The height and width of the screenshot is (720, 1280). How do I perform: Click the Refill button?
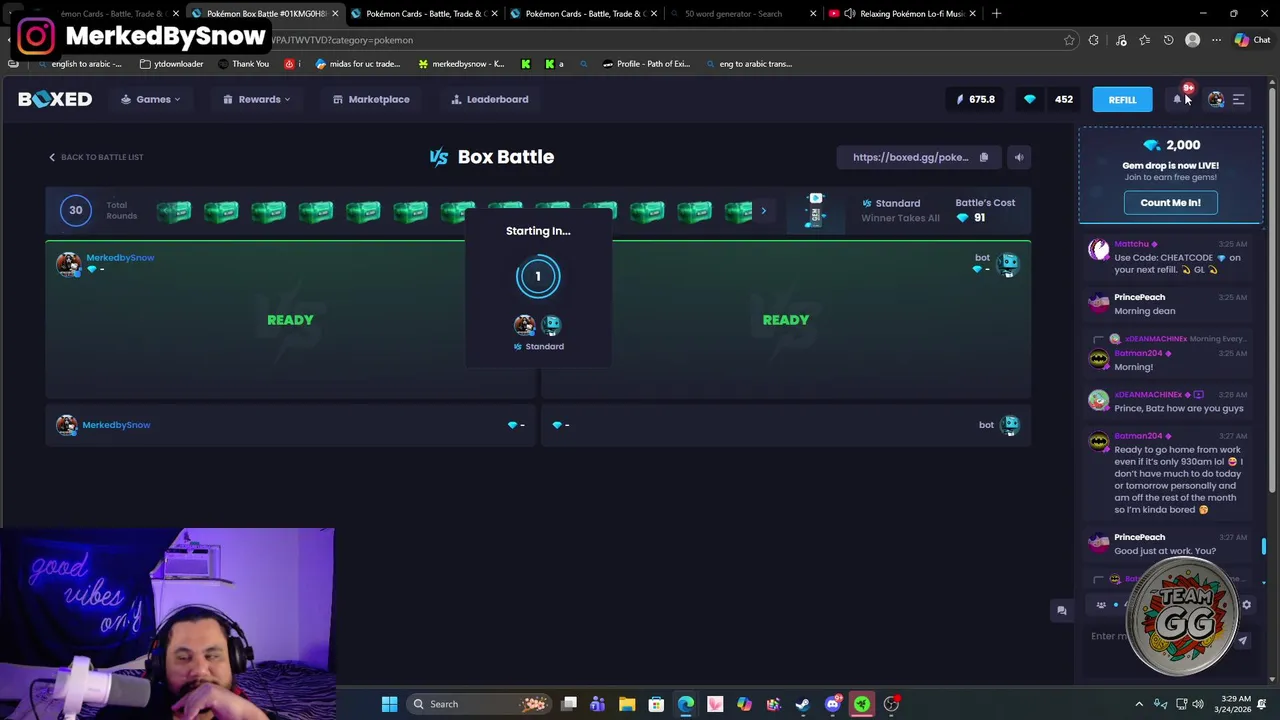(1122, 99)
